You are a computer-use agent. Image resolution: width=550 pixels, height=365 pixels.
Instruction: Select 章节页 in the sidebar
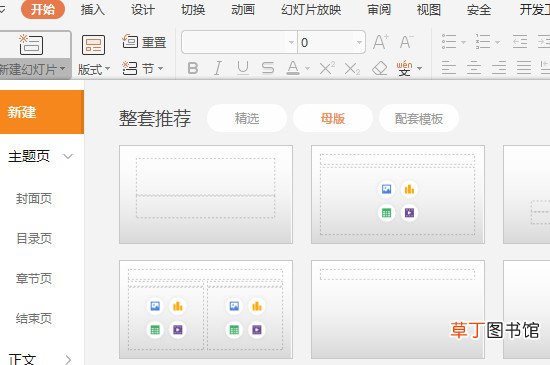click(34, 278)
